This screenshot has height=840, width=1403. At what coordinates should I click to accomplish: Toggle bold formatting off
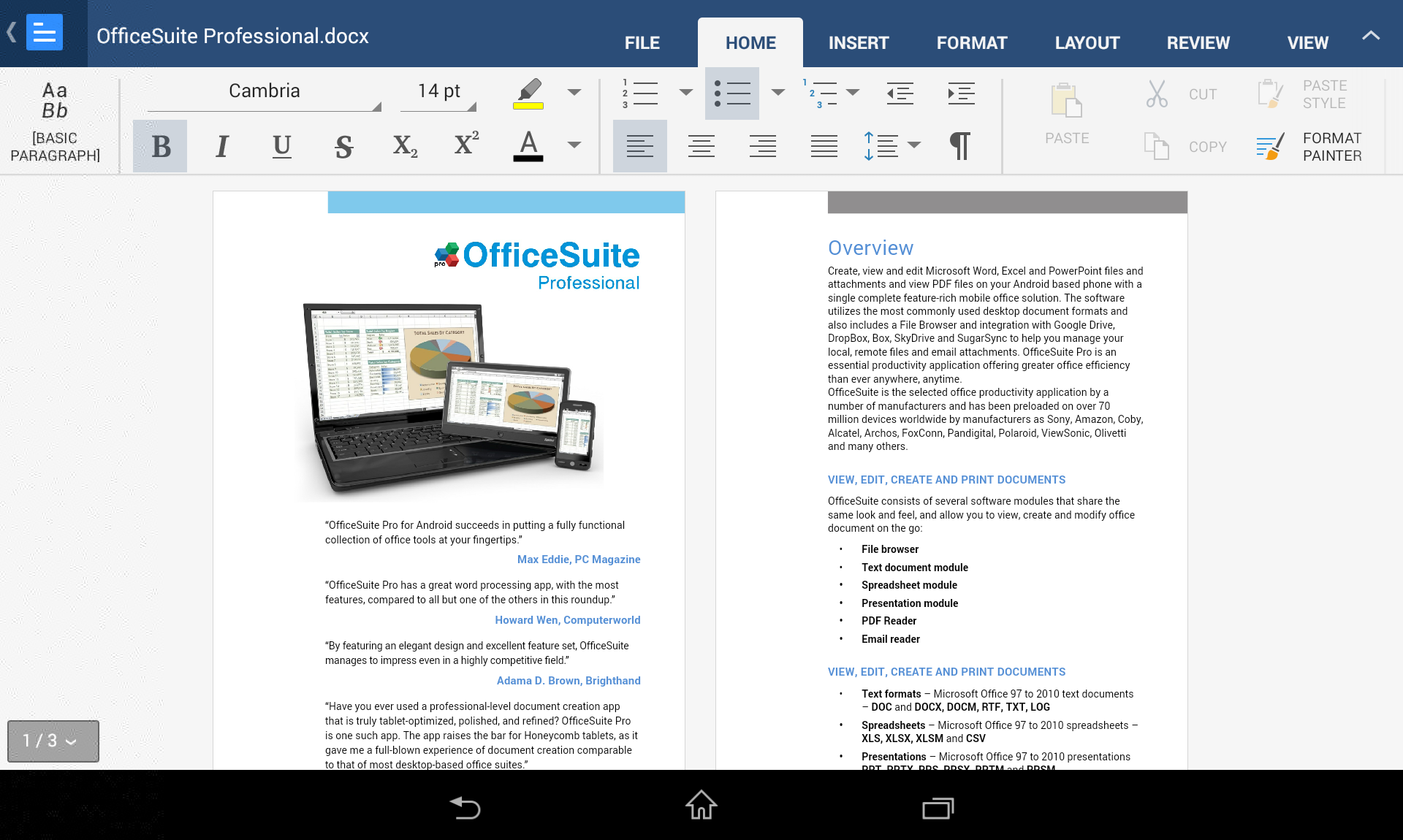click(x=160, y=147)
